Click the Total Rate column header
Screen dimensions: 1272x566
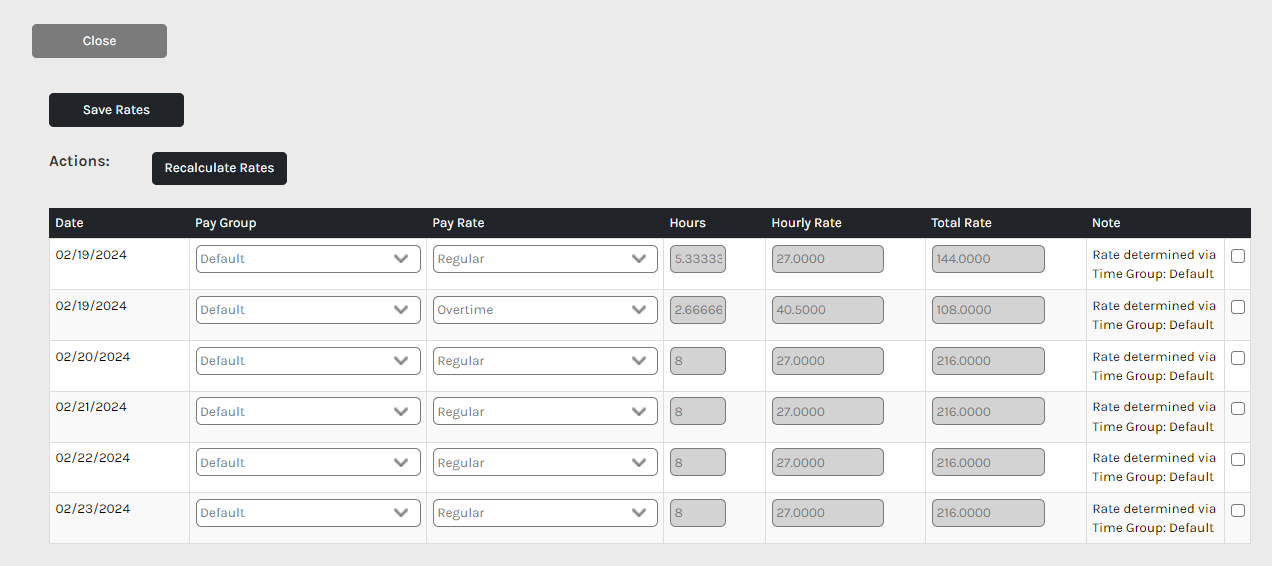click(961, 223)
